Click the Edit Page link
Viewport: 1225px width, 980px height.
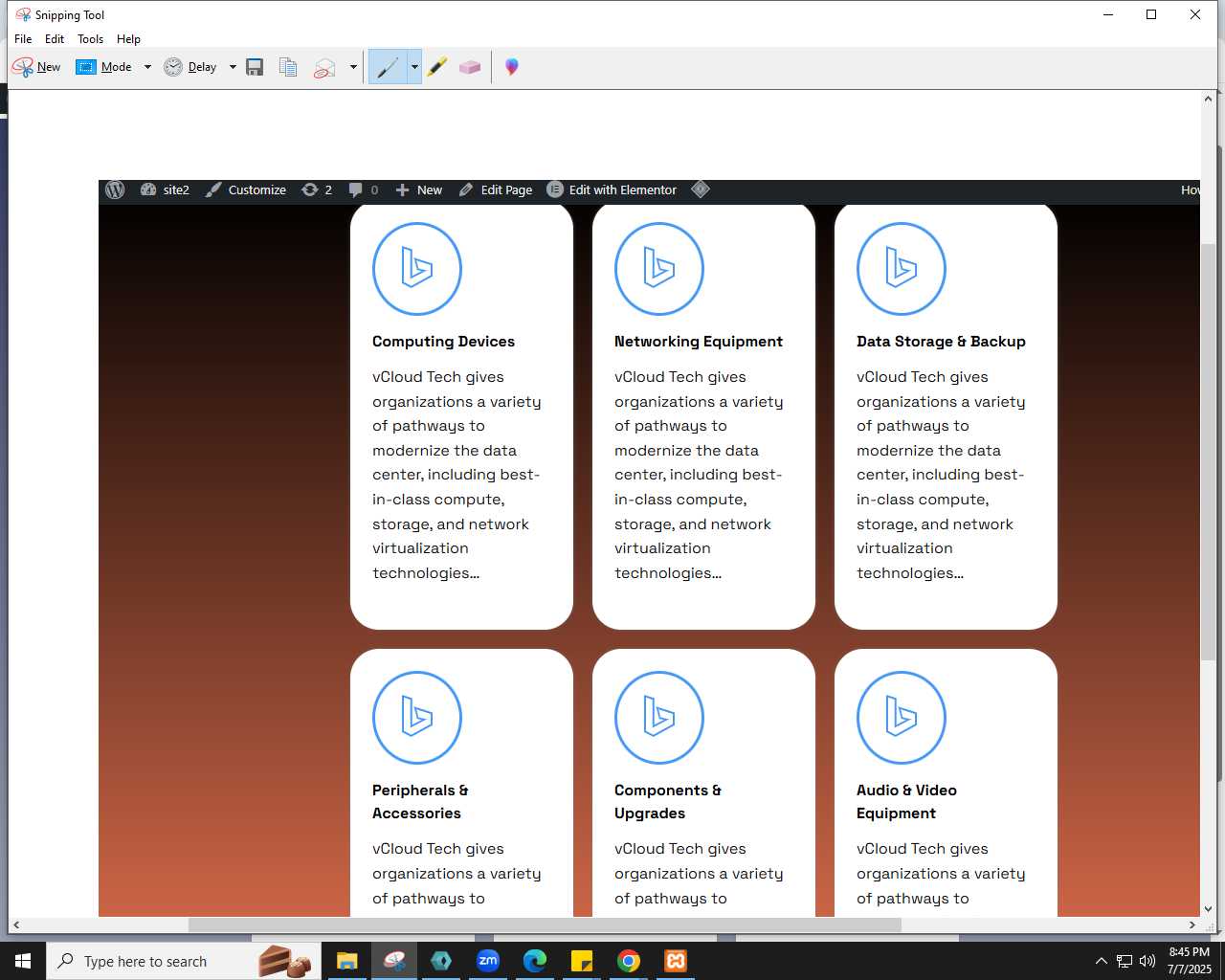tap(496, 189)
